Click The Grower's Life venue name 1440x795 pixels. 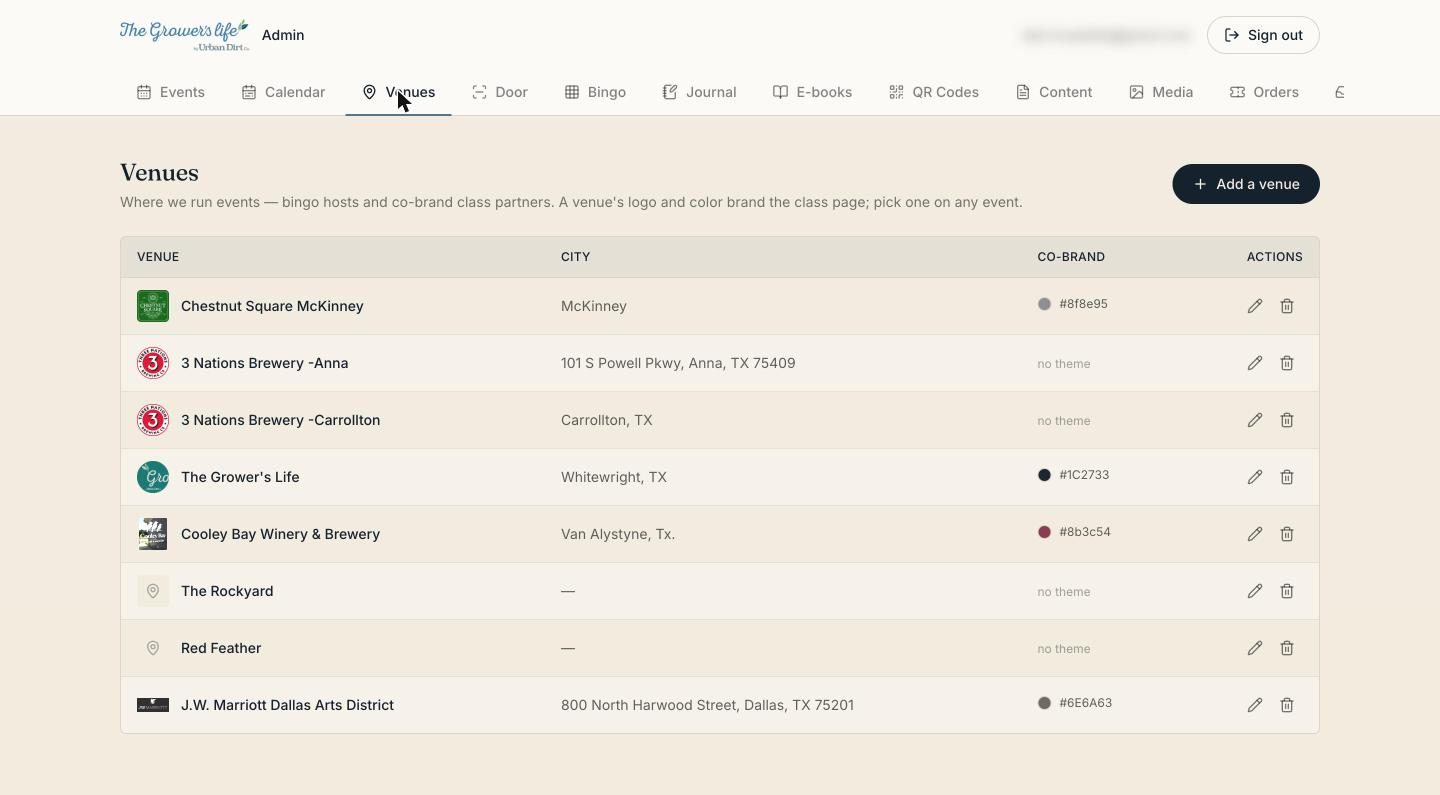(x=240, y=477)
